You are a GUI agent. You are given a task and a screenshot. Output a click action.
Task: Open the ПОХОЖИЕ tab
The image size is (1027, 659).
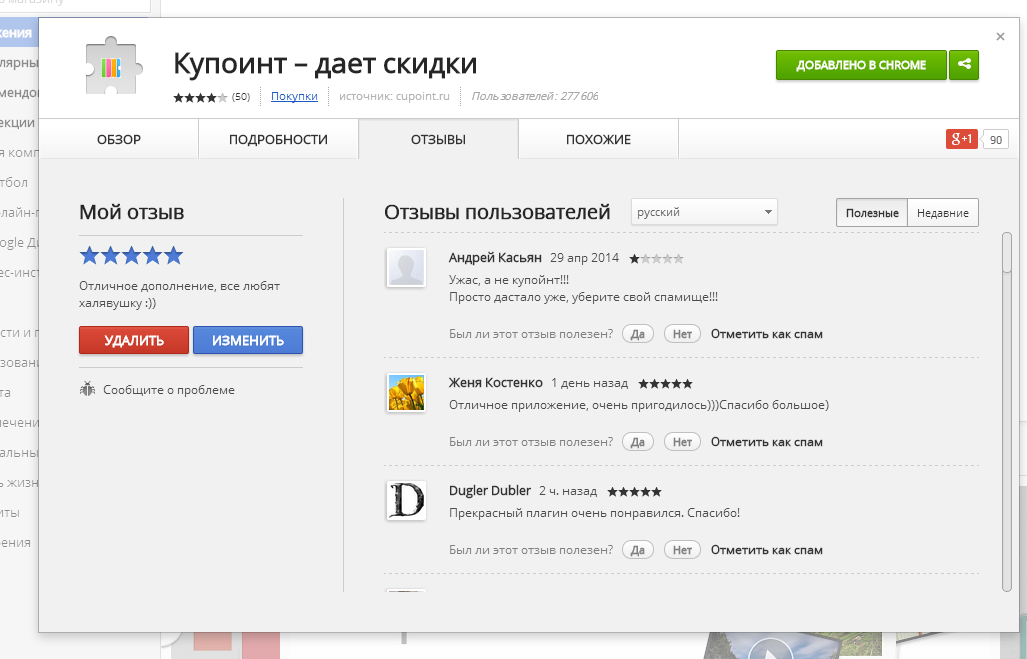coord(598,139)
